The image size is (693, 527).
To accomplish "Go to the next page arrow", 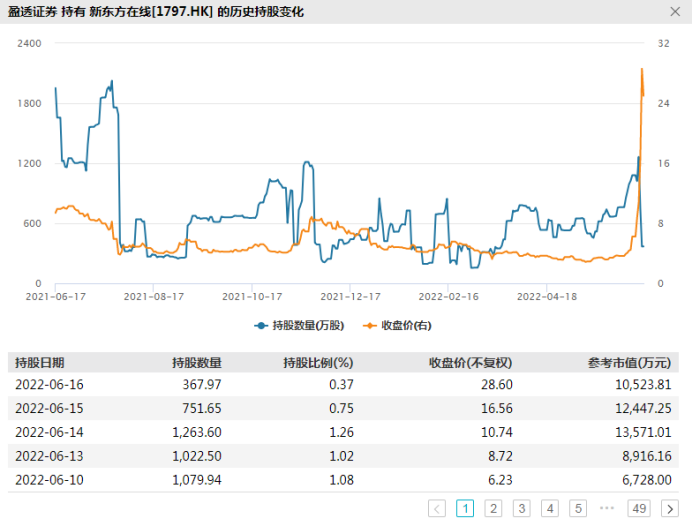I will pos(670,508).
